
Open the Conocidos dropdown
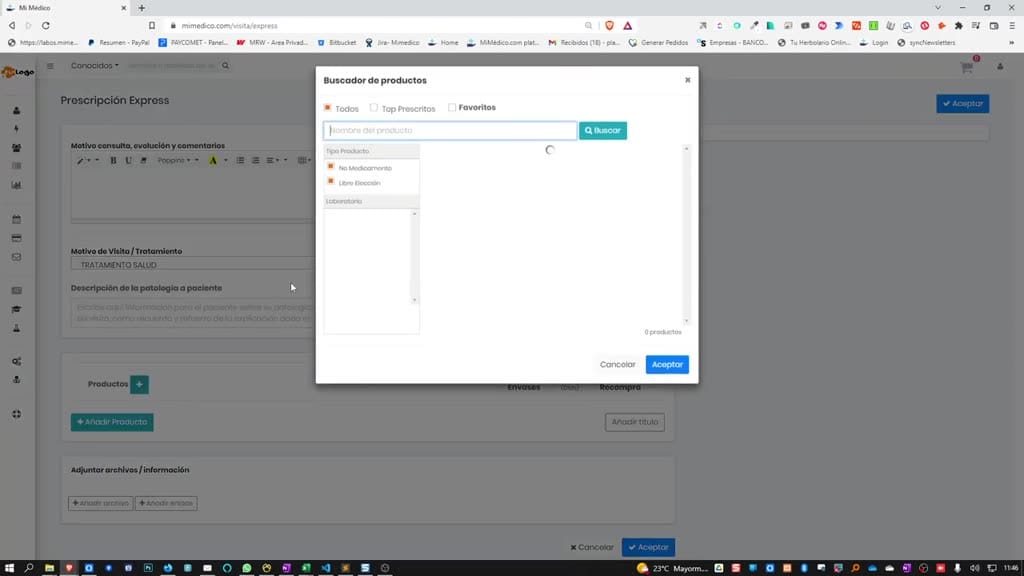[95, 65]
